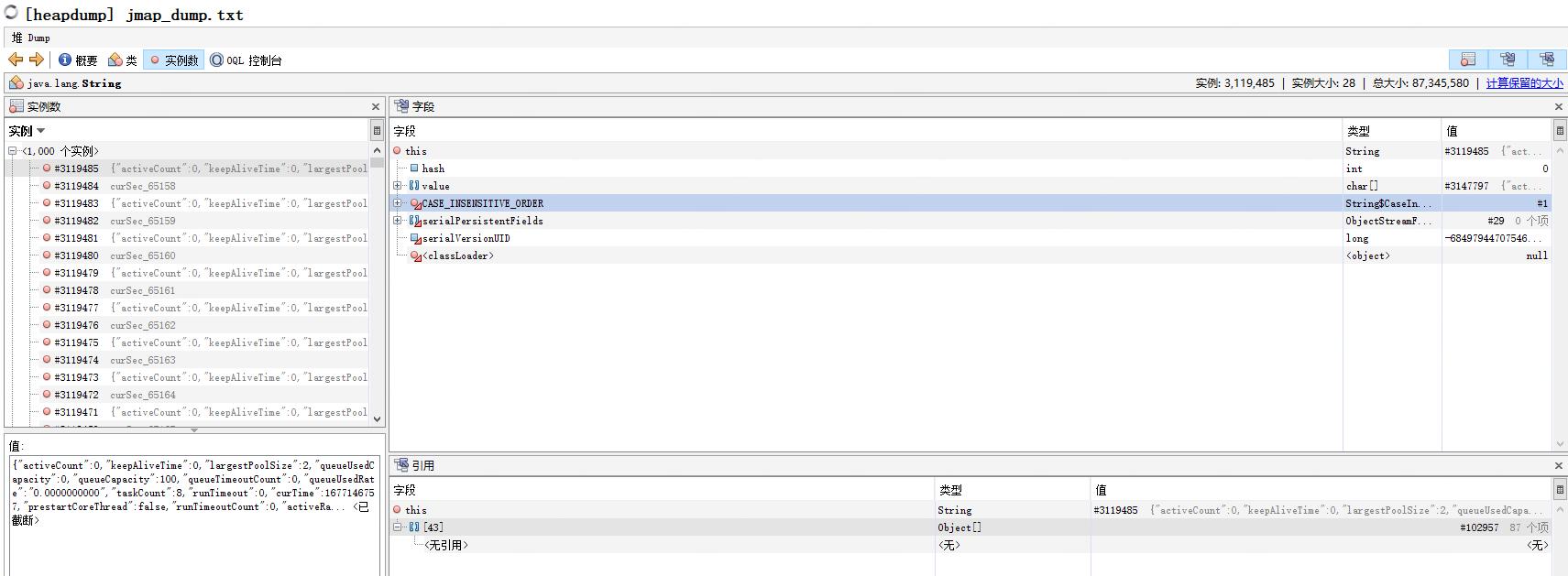
Task: Click the 实例数 panel header icon
Action: (x=16, y=106)
